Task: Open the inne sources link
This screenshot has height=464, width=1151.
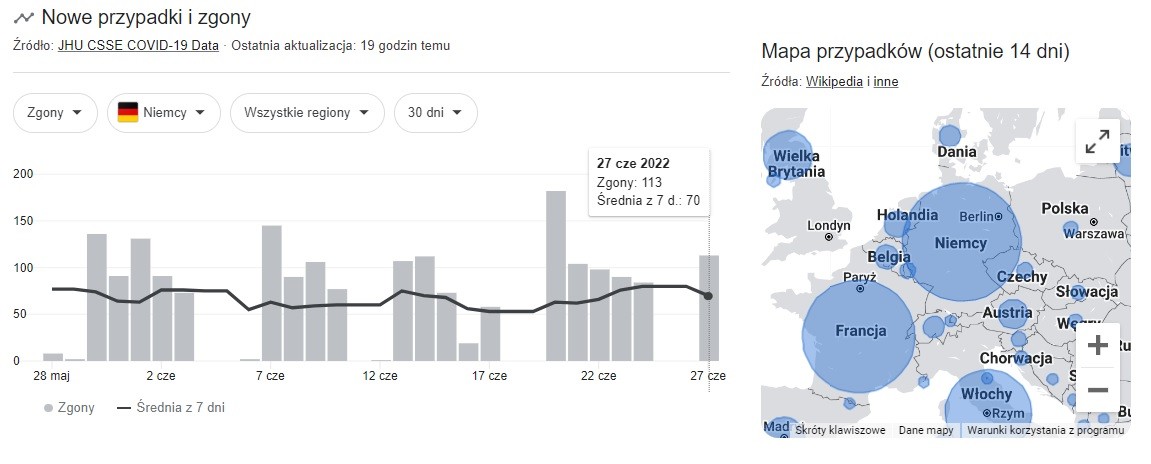Action: click(886, 81)
